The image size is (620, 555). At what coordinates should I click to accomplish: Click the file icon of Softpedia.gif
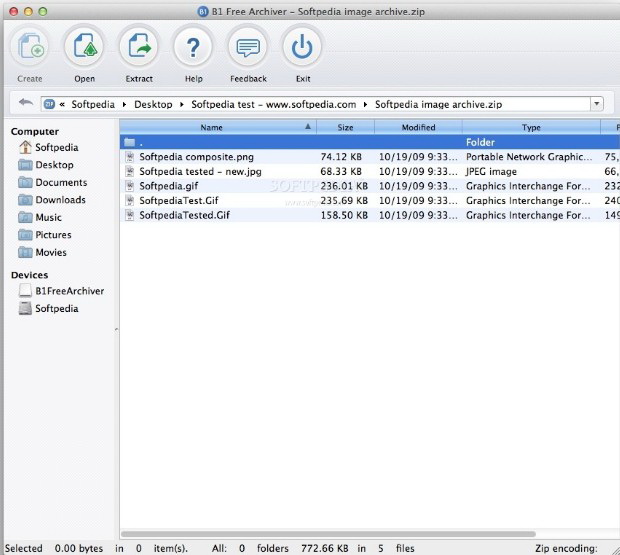130,186
